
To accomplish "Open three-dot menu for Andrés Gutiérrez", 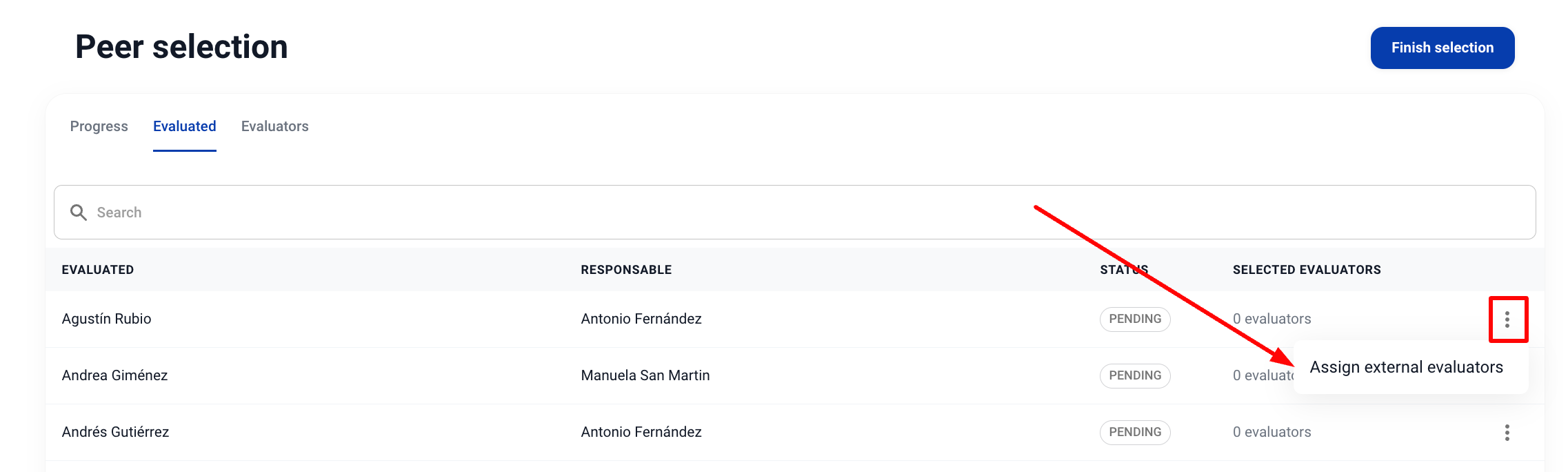I will 1507,433.
